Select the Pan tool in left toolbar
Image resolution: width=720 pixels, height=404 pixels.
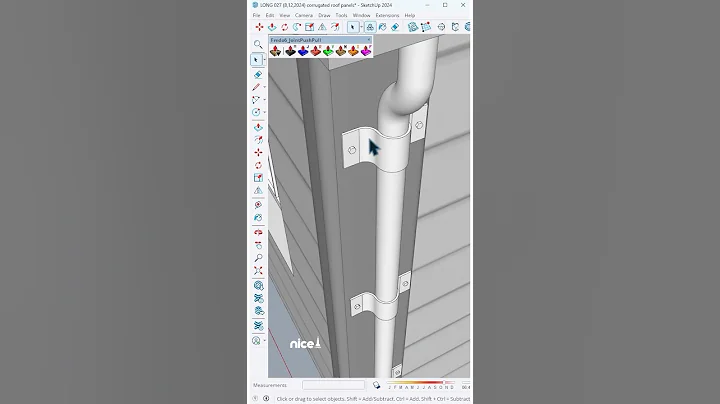pos(258,245)
